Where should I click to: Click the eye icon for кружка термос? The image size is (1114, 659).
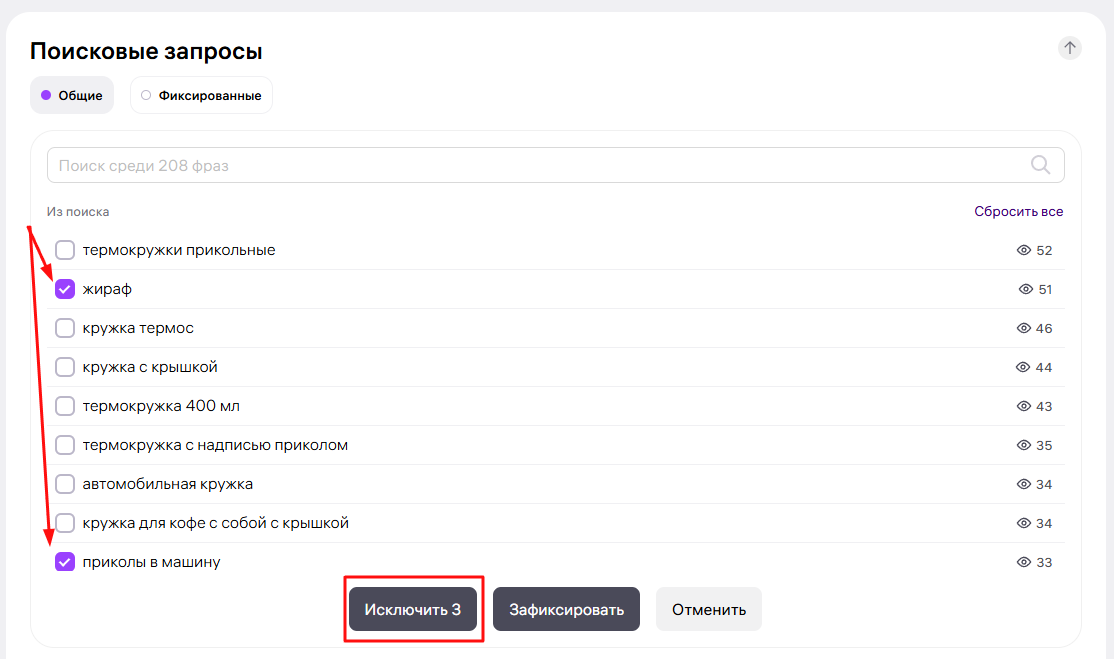tap(1023, 328)
